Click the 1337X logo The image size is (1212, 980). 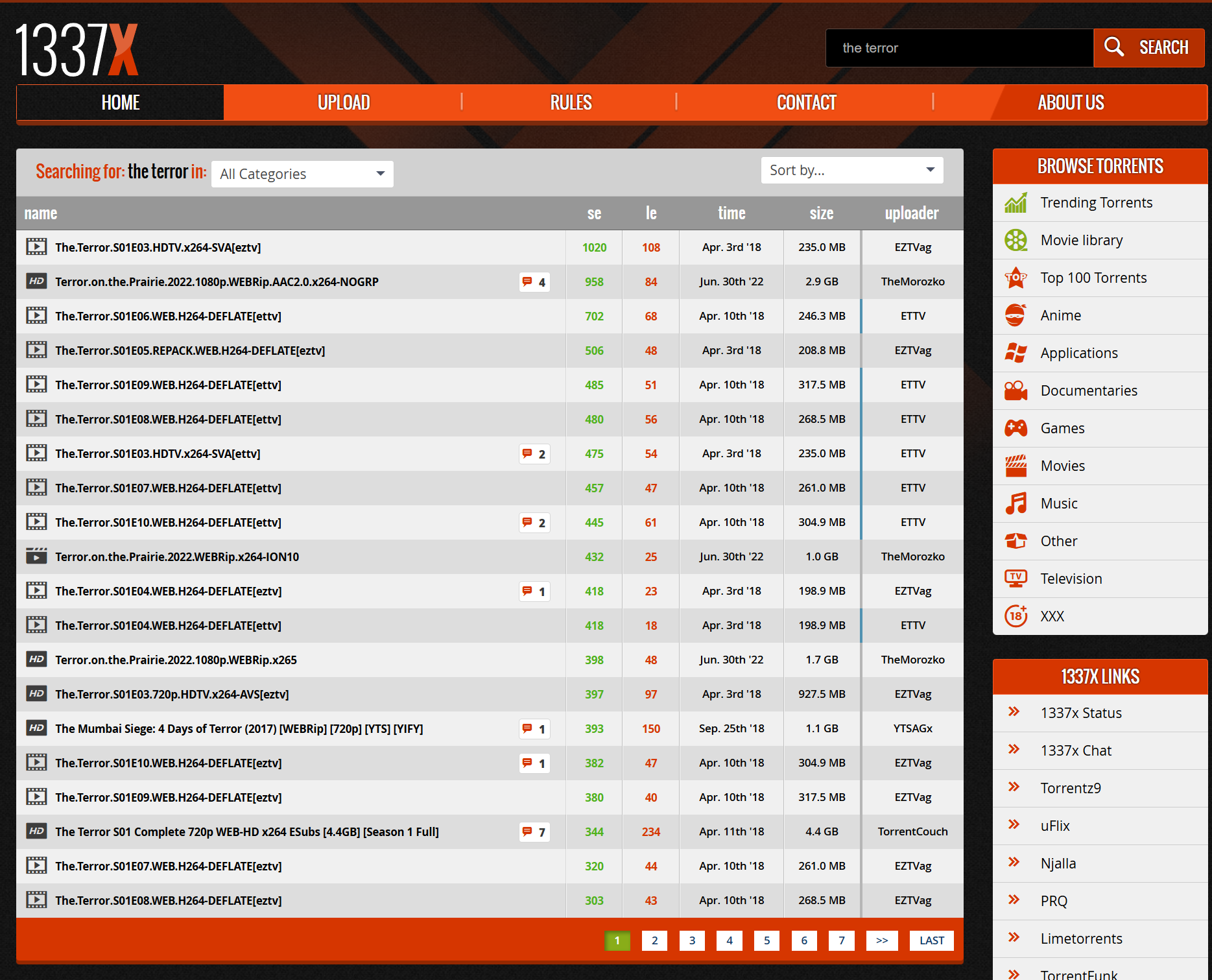pos(77,50)
